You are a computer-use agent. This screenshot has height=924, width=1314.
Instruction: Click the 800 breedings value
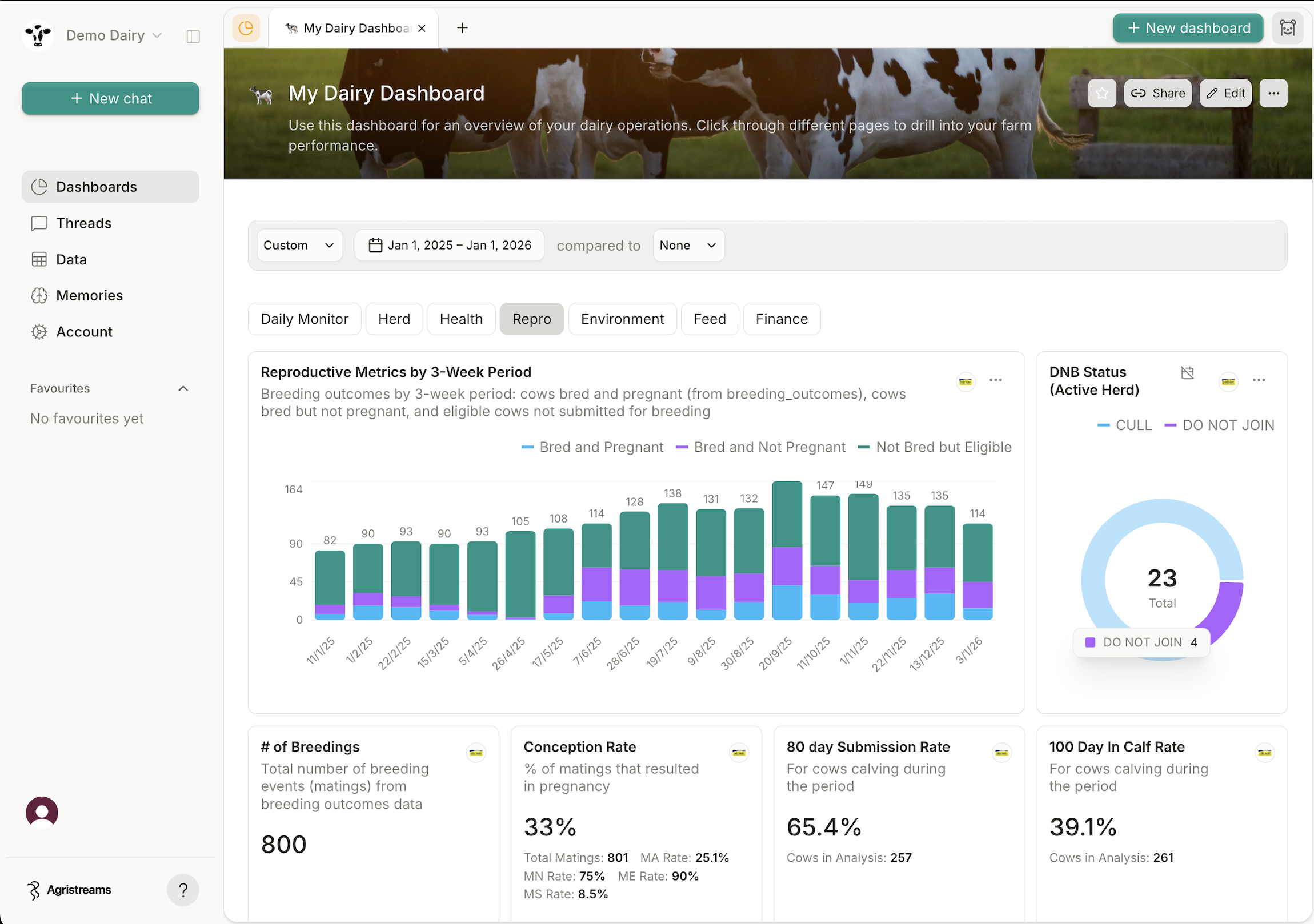(284, 845)
